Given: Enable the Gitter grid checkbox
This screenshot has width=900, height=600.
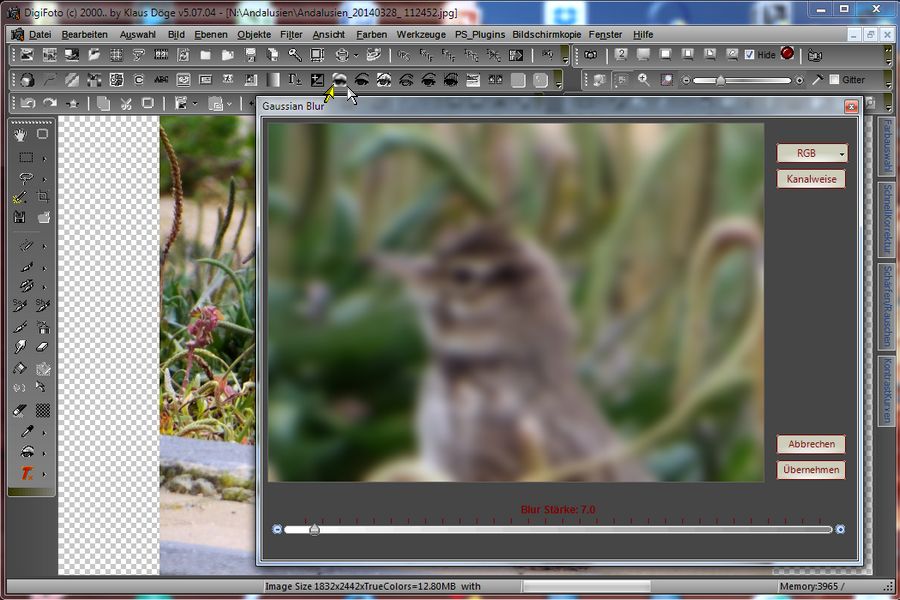Looking at the screenshot, I should tap(835, 80).
